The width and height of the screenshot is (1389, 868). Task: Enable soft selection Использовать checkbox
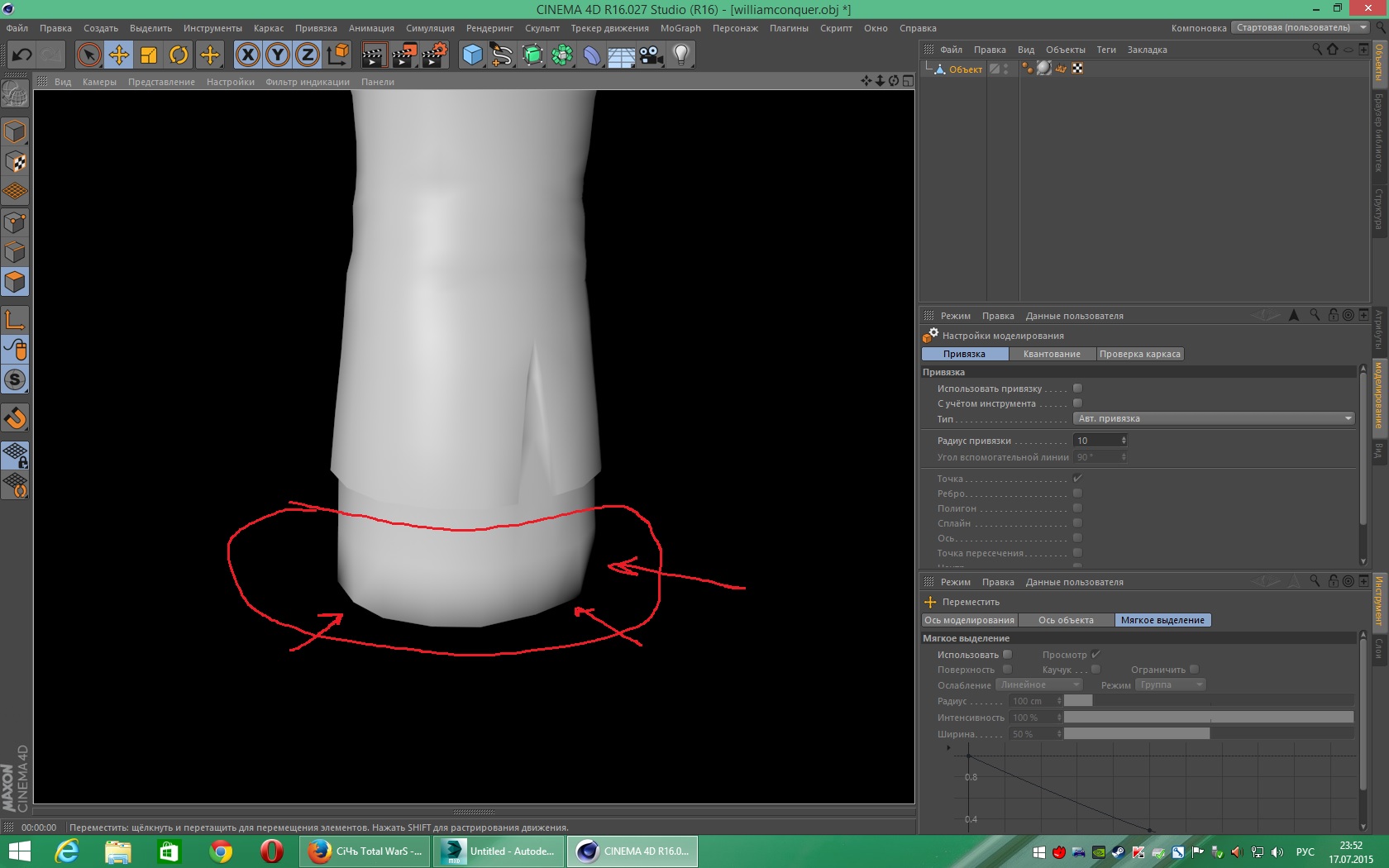pyautogui.click(x=1007, y=655)
